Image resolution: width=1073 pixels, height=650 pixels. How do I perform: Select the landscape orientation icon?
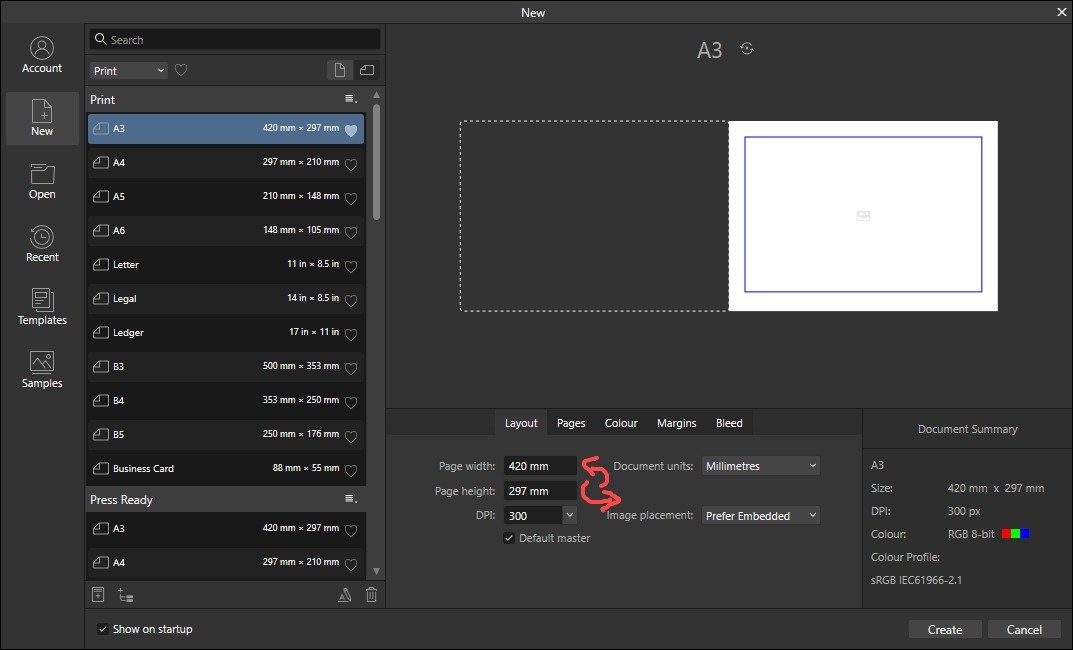pyautogui.click(x=365, y=70)
